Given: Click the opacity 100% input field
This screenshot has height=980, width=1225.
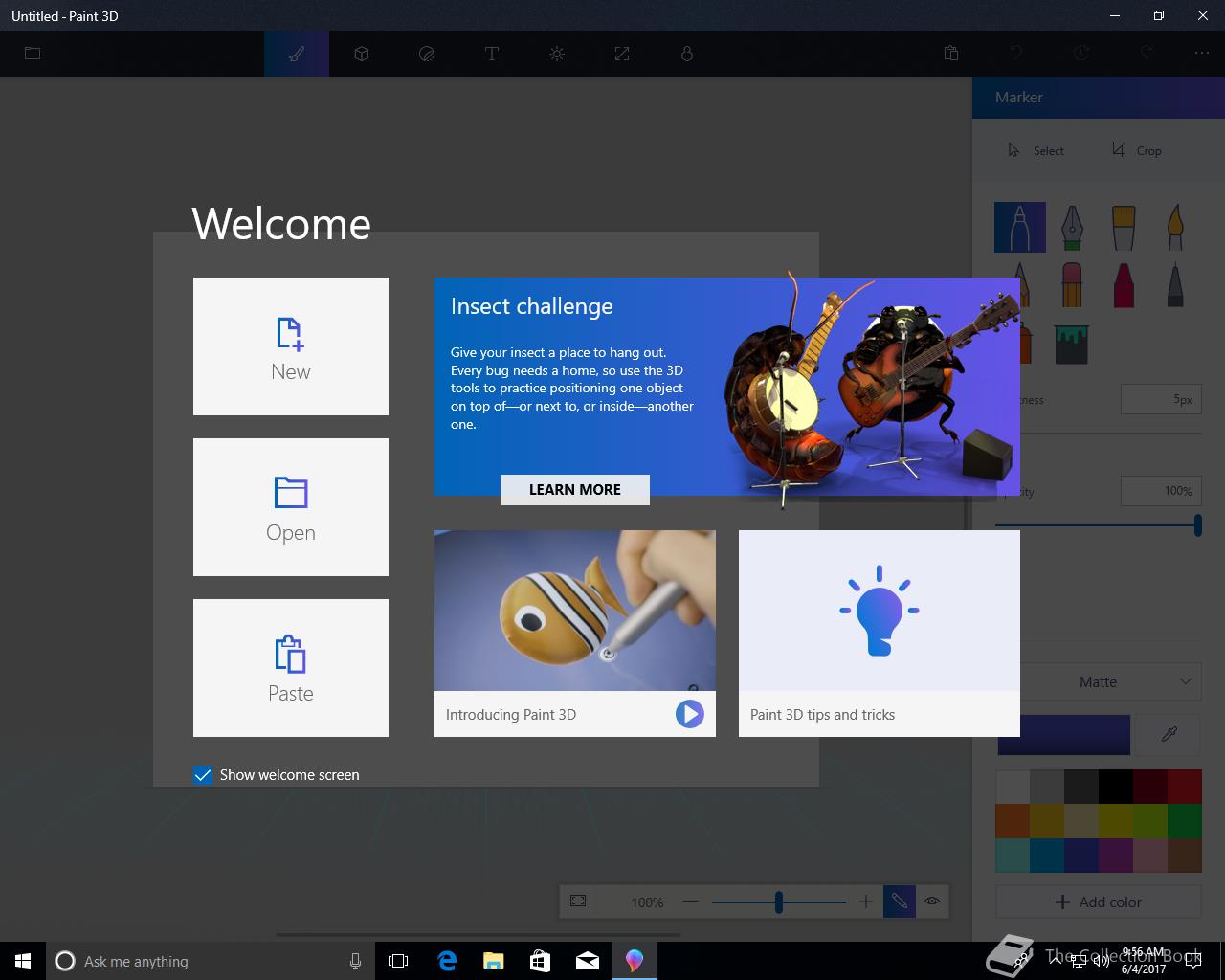Looking at the screenshot, I should [1161, 491].
